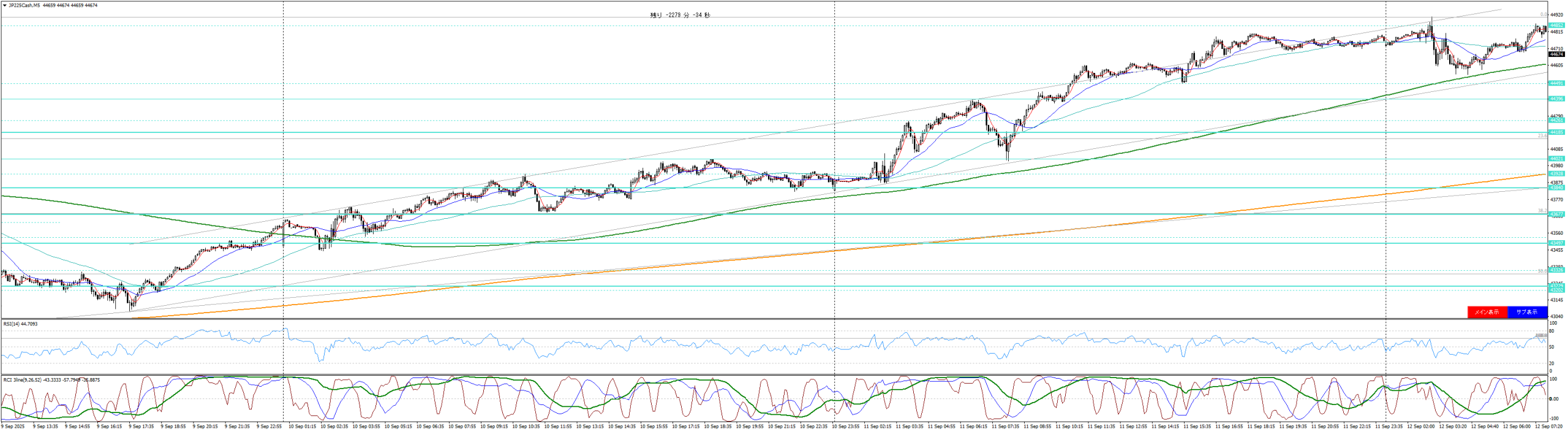Viewport: 1568px width, 432px height.
Task: Click the red メイン表示 button
Action: click(1487, 312)
